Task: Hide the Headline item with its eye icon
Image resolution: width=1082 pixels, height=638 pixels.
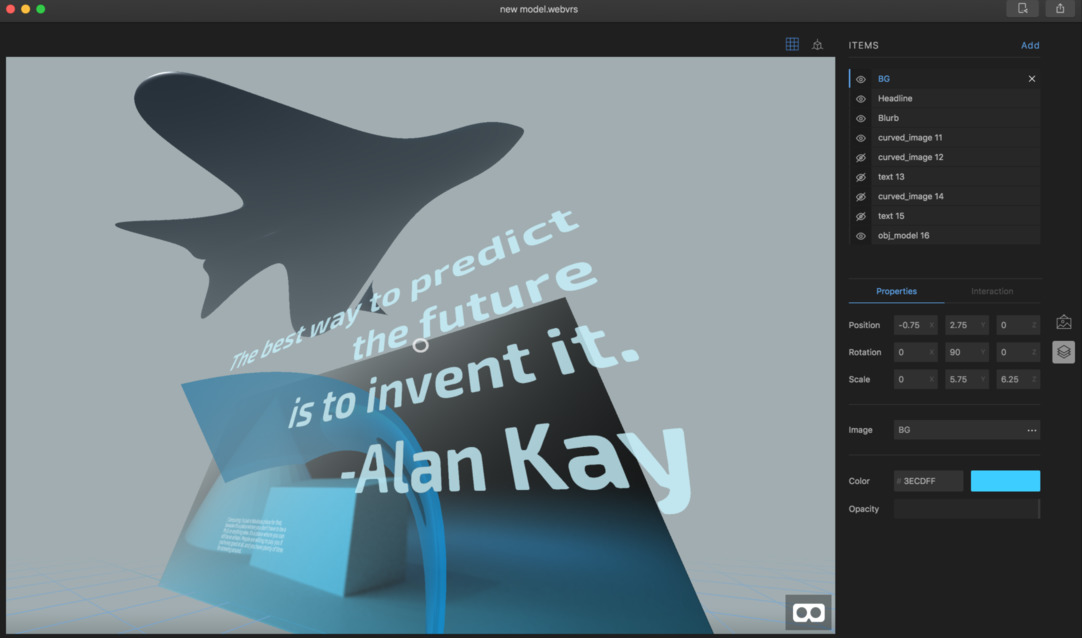Action: [x=860, y=99]
